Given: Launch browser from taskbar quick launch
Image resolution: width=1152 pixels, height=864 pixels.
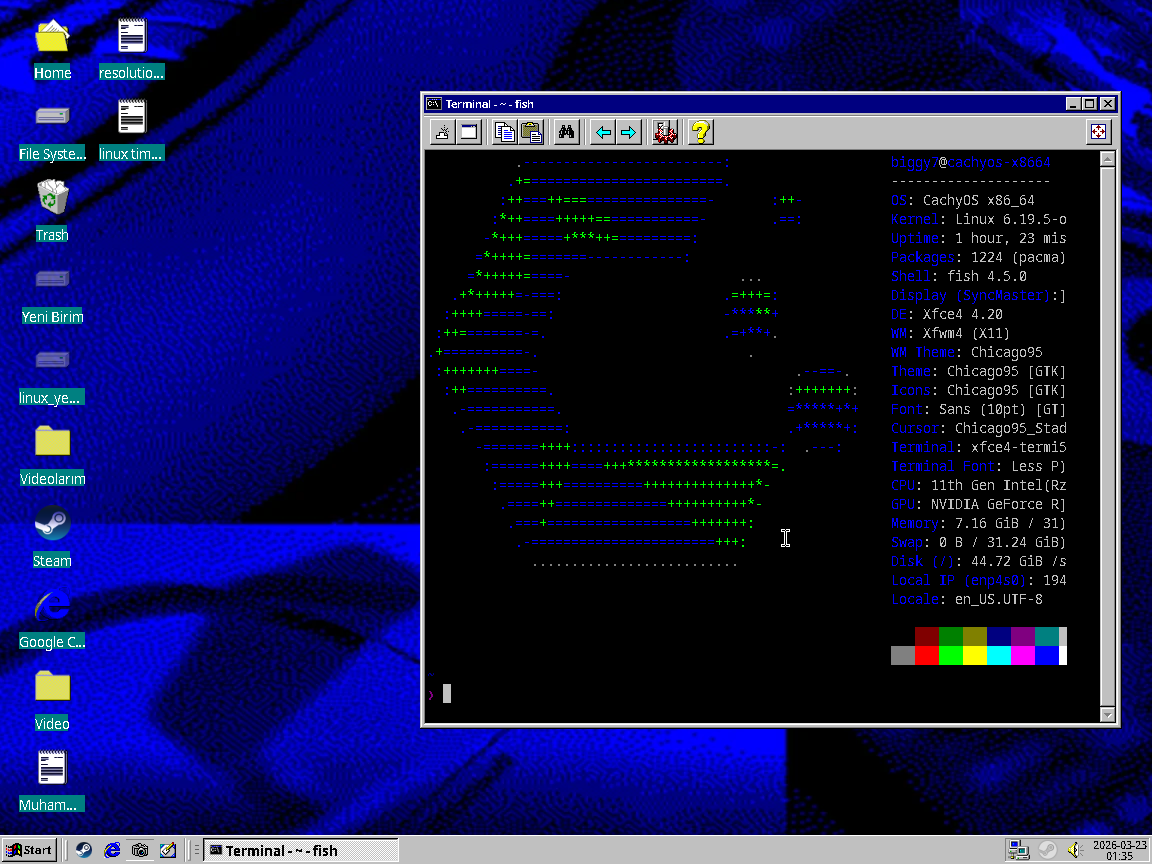Looking at the screenshot, I should pyautogui.click(x=112, y=850).
